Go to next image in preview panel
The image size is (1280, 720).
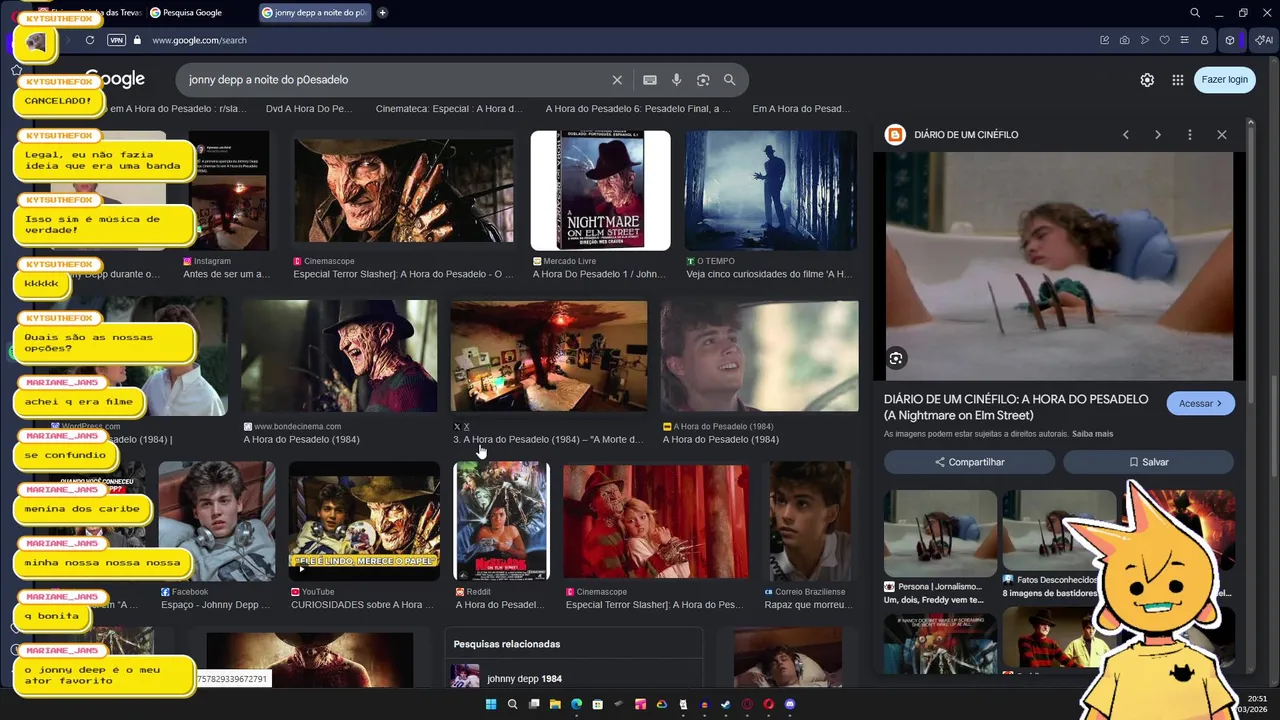tap(1158, 135)
